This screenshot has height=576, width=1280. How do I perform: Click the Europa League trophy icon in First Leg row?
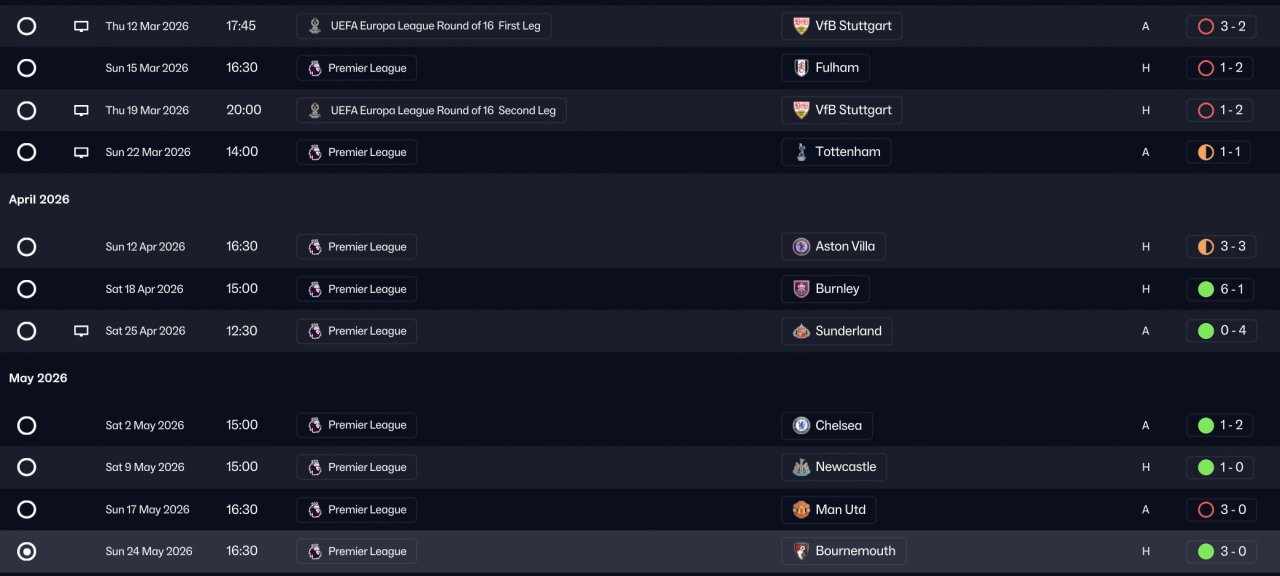(x=315, y=26)
